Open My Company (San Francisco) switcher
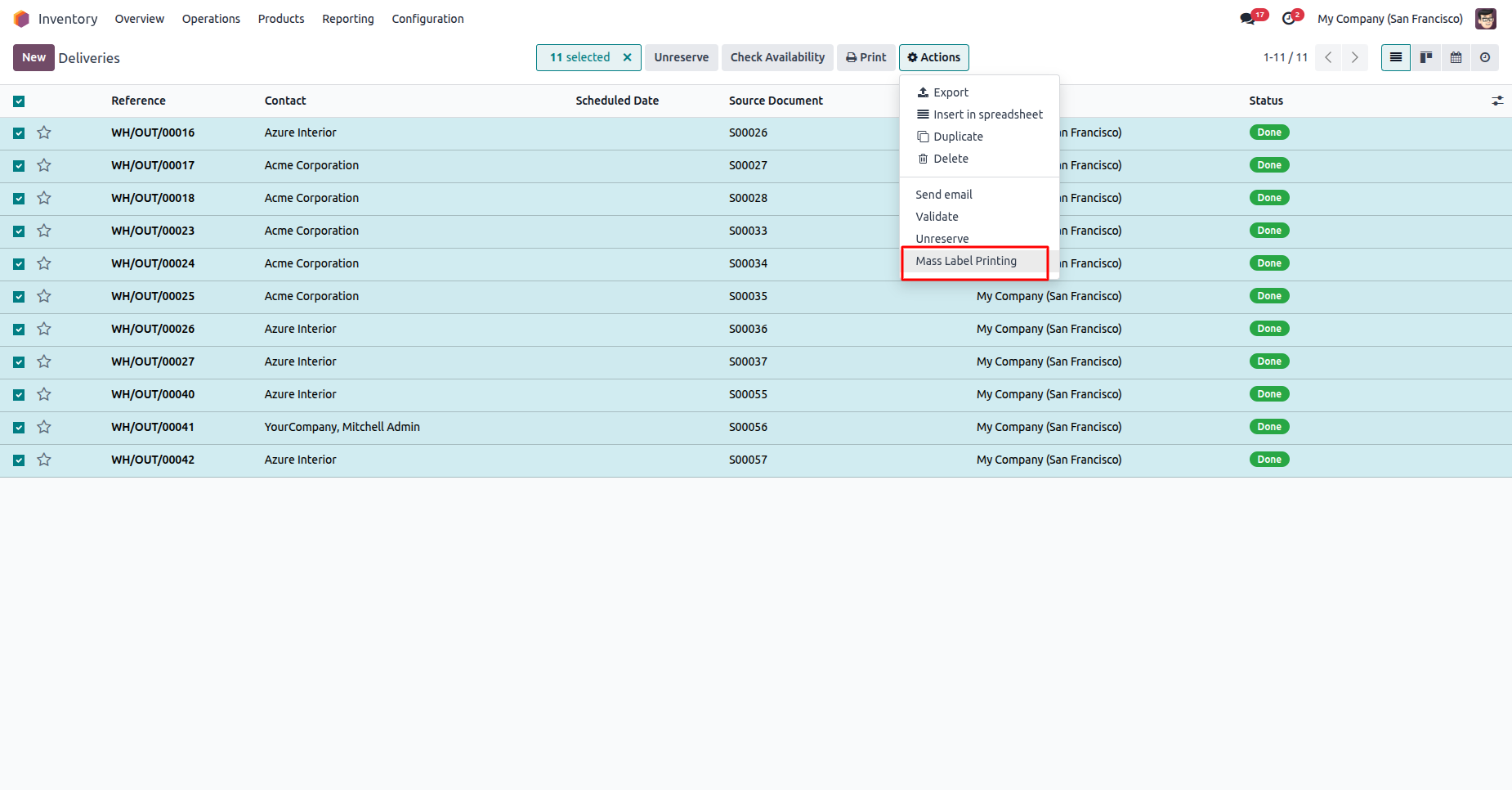 point(1389,19)
